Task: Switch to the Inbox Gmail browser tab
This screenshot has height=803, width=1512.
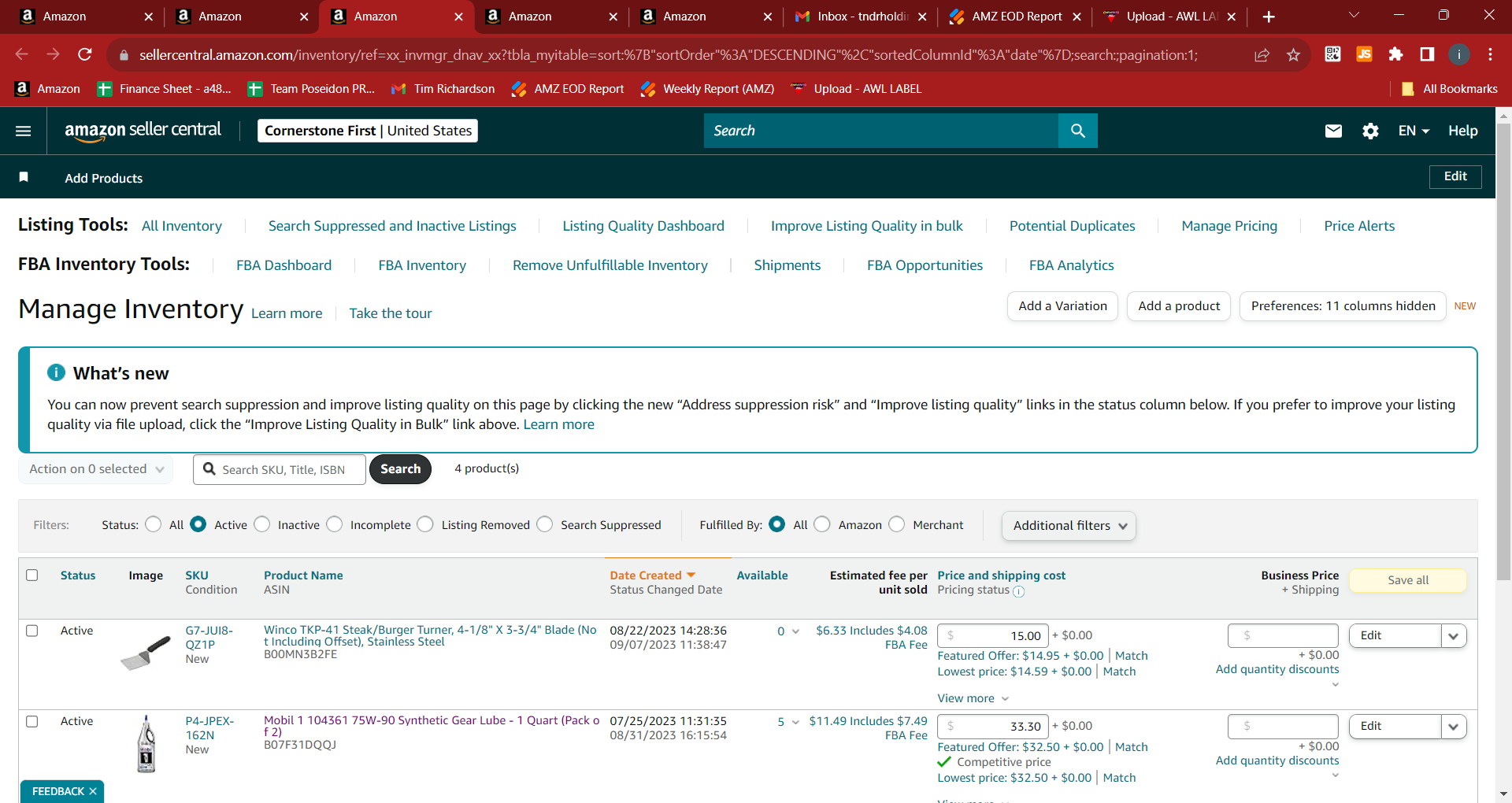Action: (x=860, y=17)
